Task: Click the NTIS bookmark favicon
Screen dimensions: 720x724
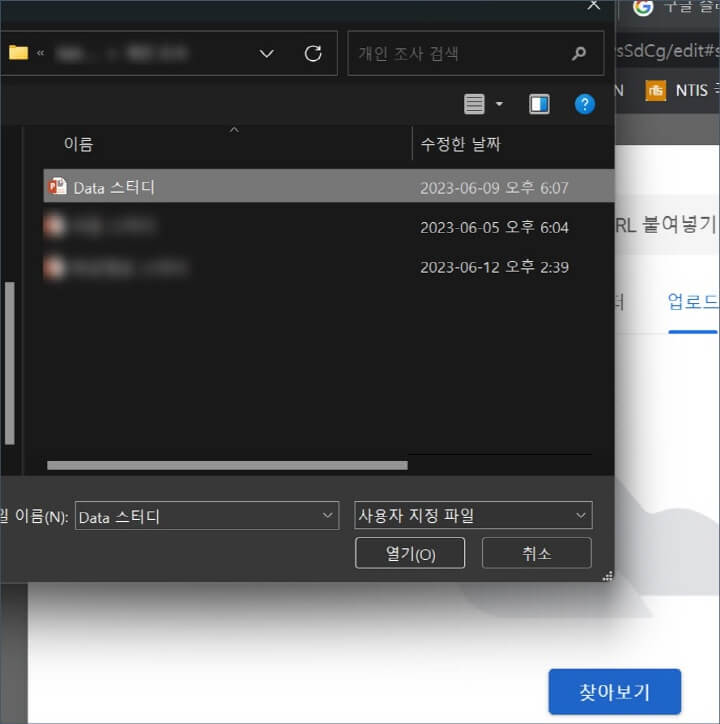Action: [x=655, y=90]
